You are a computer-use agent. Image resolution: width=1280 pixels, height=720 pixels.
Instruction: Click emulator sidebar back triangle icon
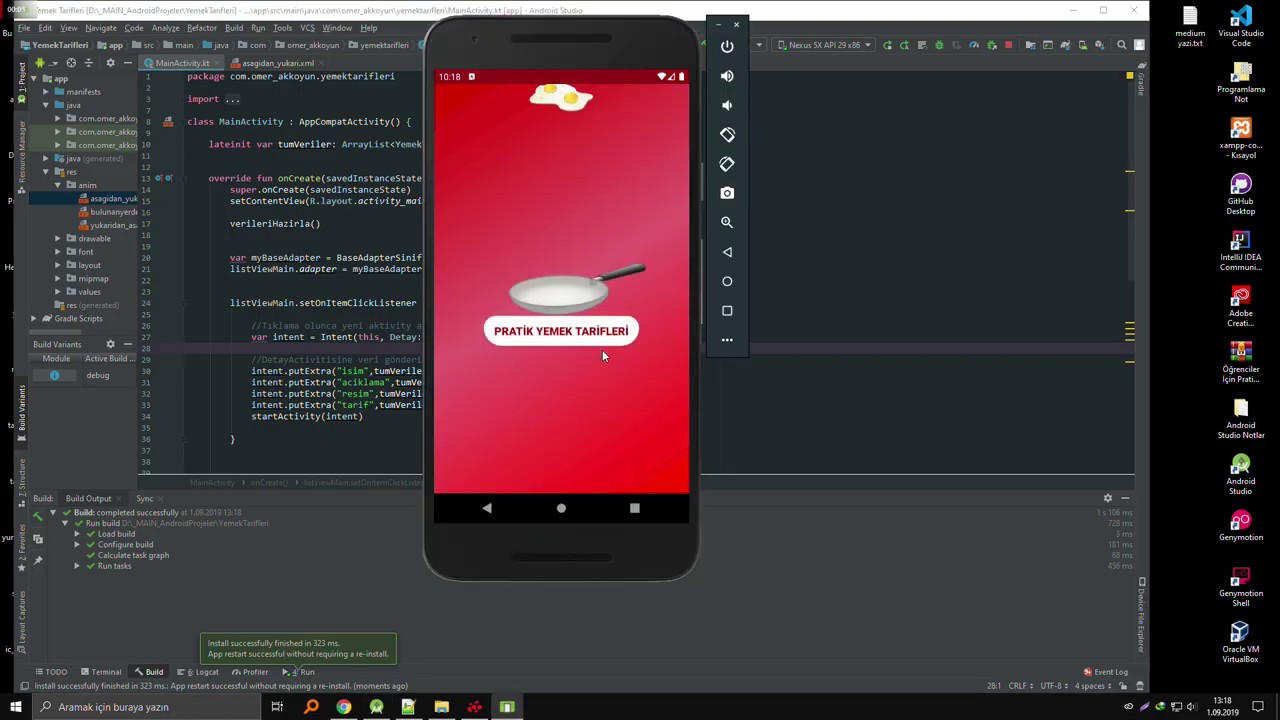point(727,252)
